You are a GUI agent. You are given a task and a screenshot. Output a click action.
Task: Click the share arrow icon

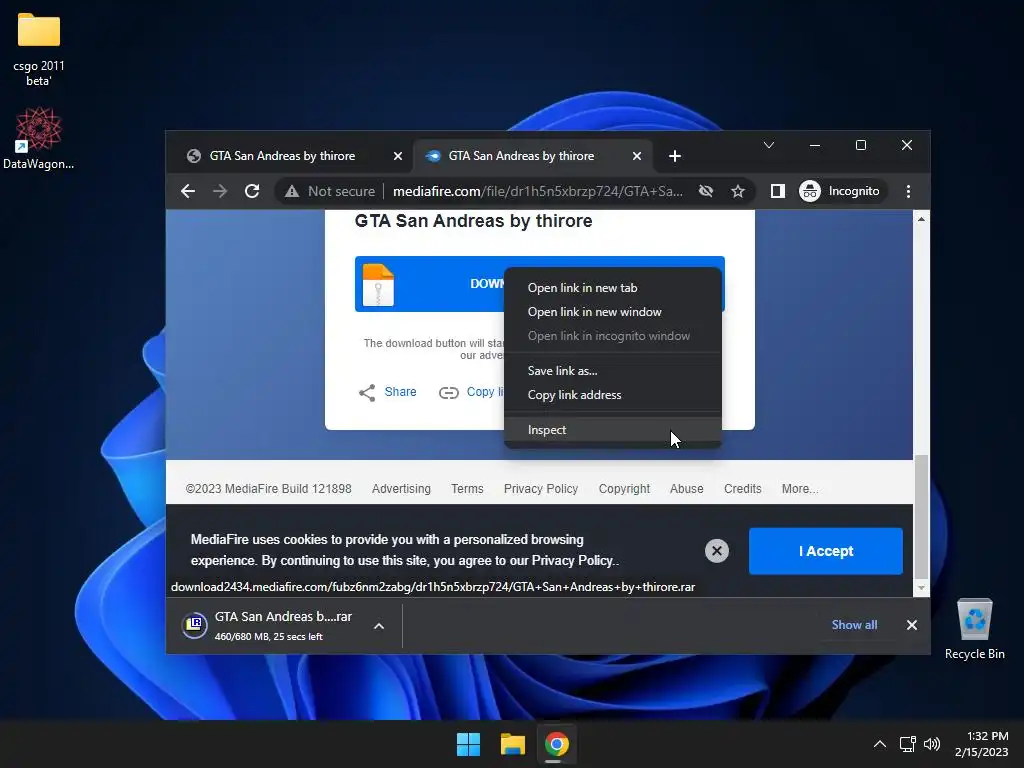(x=367, y=392)
